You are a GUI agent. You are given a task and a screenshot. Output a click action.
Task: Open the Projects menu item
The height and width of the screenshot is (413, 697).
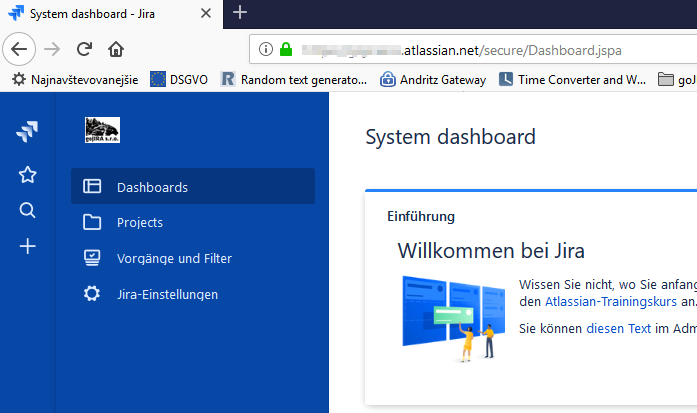193,222
